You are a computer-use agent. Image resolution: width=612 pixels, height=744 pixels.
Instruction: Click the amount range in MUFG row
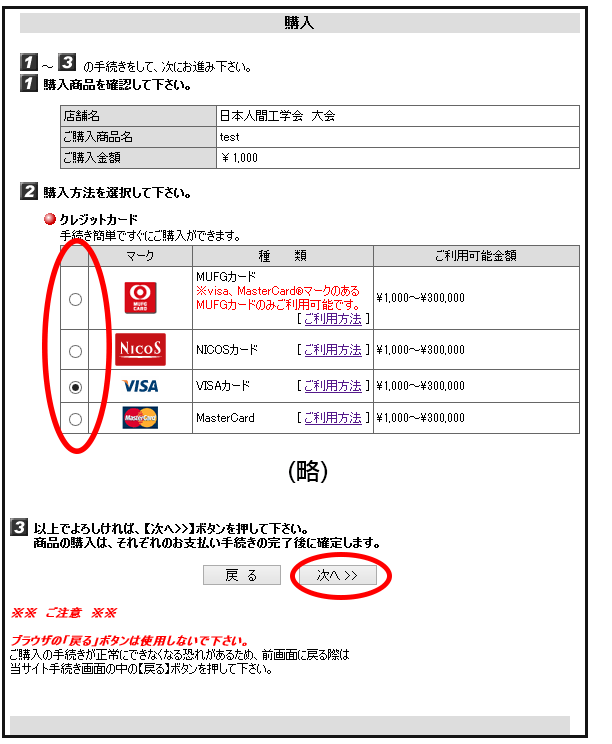pyautogui.click(x=420, y=298)
